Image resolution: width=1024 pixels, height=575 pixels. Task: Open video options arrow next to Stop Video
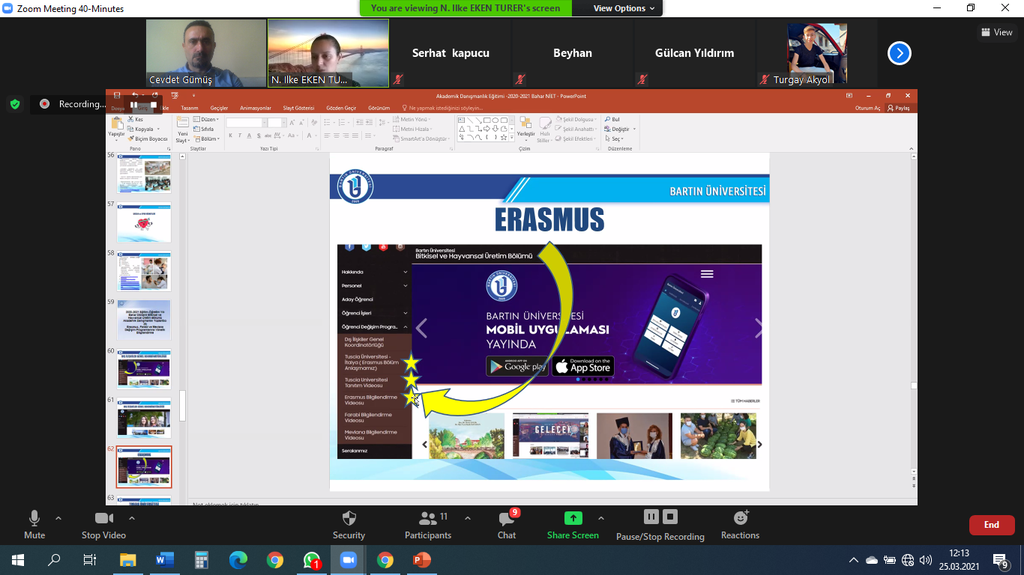[132, 518]
